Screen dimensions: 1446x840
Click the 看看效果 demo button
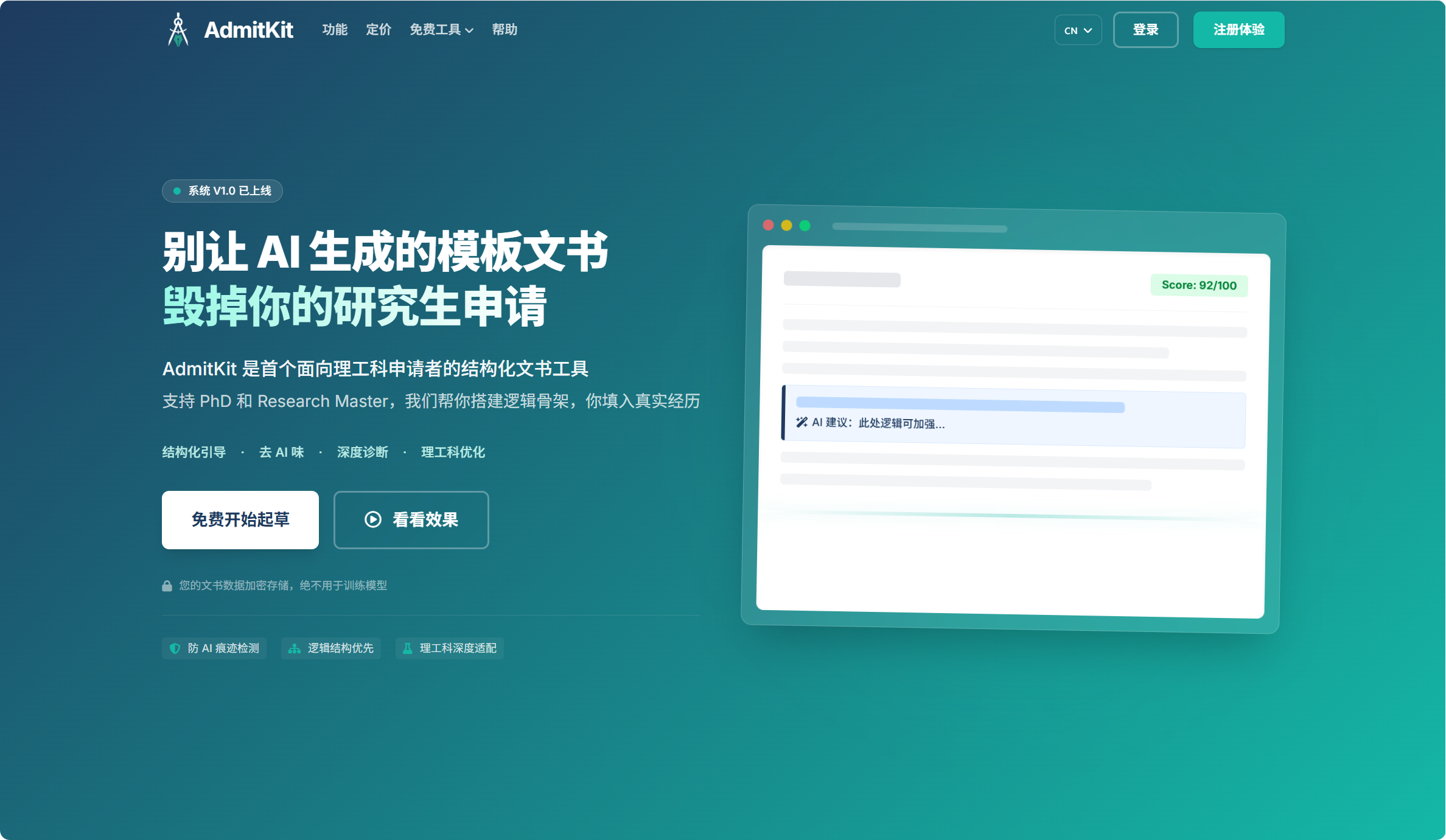pos(411,520)
